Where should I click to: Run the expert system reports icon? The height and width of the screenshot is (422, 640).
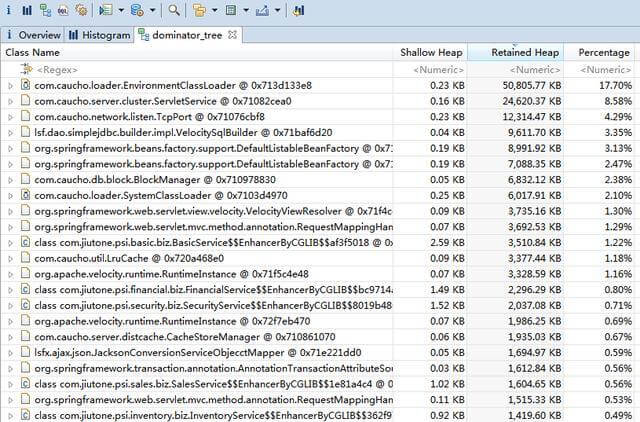[x=106, y=10]
